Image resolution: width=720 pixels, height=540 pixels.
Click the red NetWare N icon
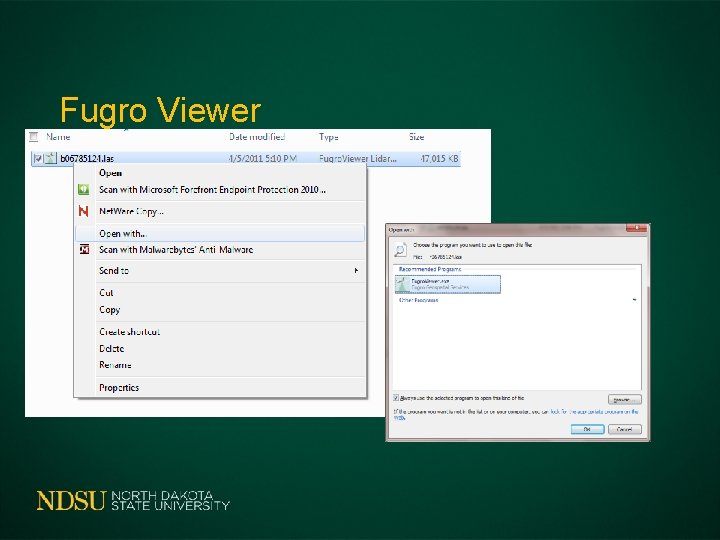tap(84, 211)
